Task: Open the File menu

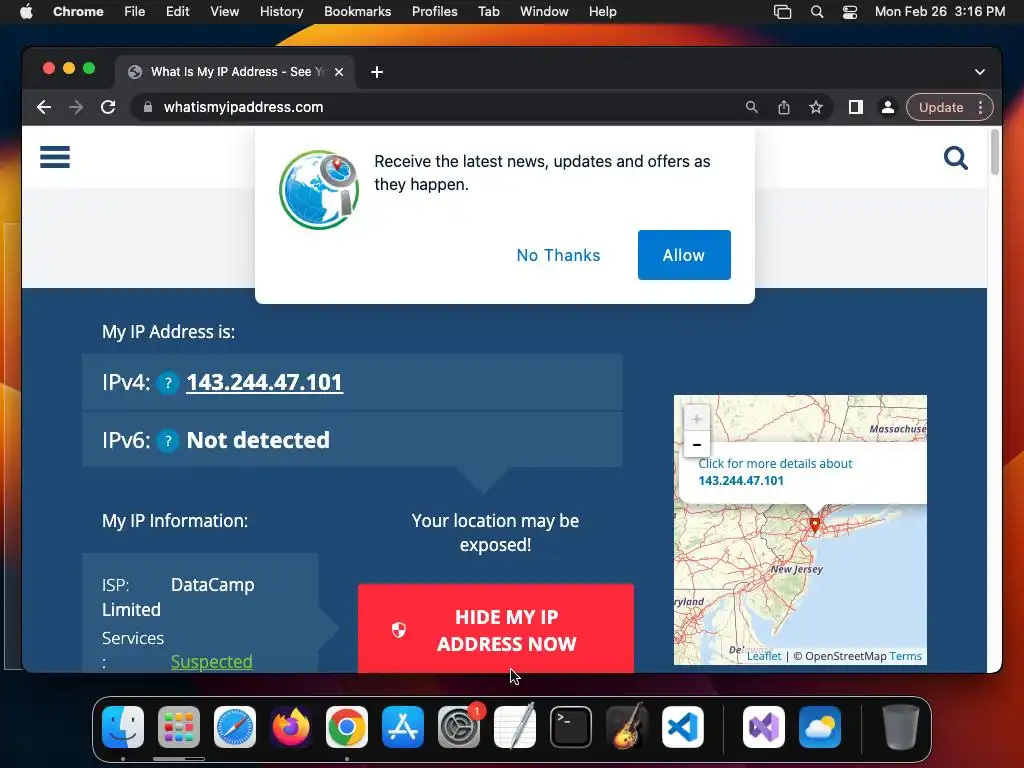Action: click(x=135, y=11)
